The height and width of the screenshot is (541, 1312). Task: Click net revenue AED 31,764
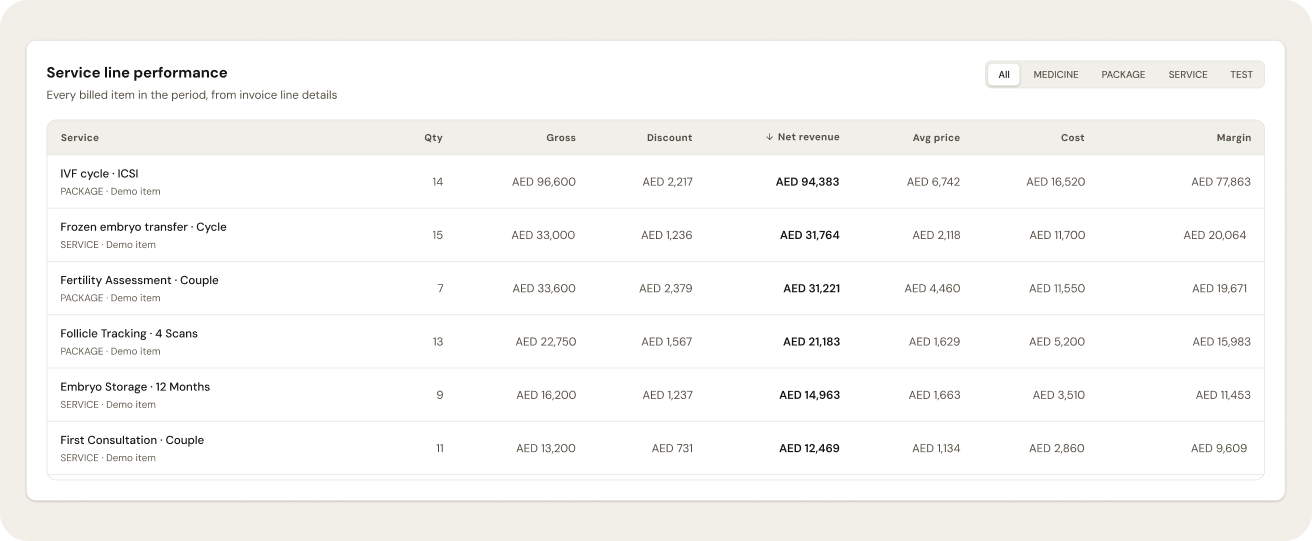pyautogui.click(x=810, y=235)
